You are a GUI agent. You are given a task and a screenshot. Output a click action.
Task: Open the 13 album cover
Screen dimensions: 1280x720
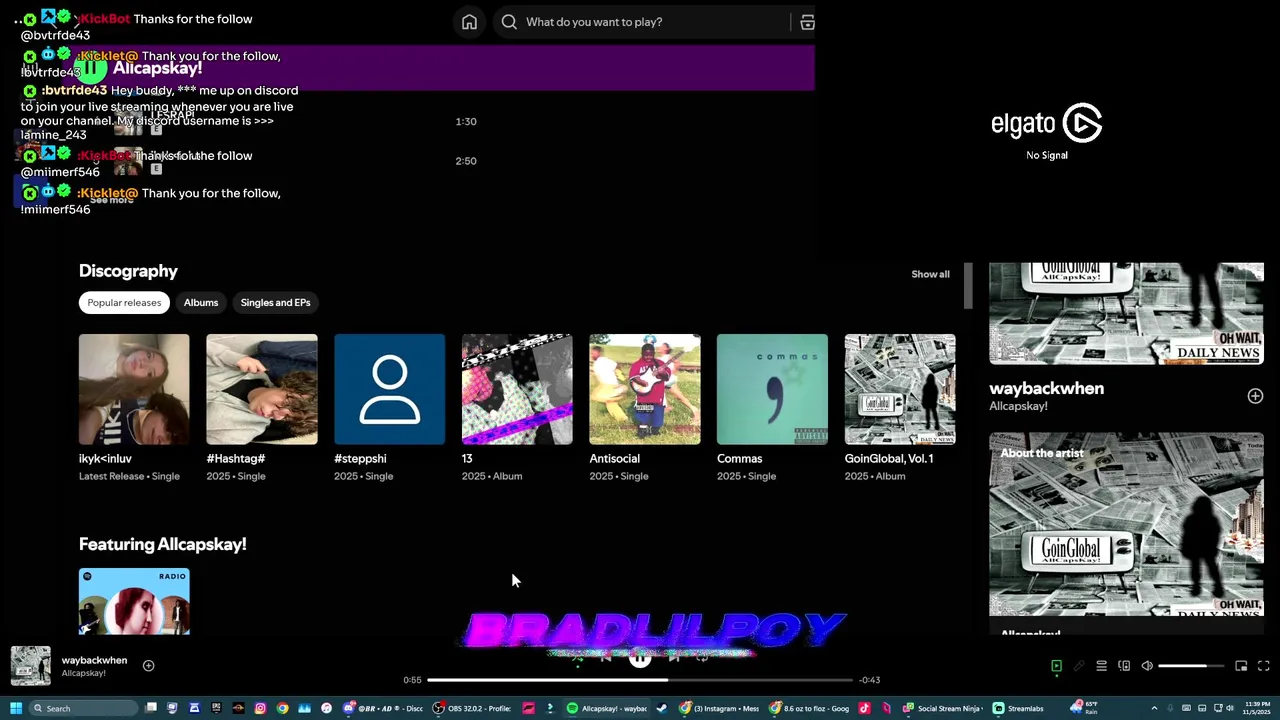coord(517,389)
